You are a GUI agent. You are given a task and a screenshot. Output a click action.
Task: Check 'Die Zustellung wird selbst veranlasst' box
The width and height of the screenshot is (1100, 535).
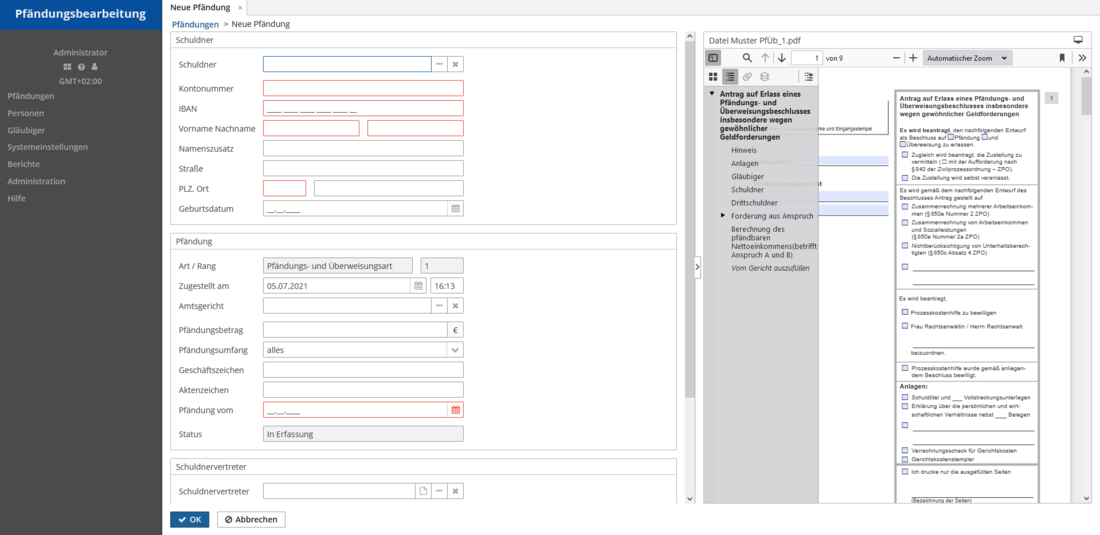905,178
